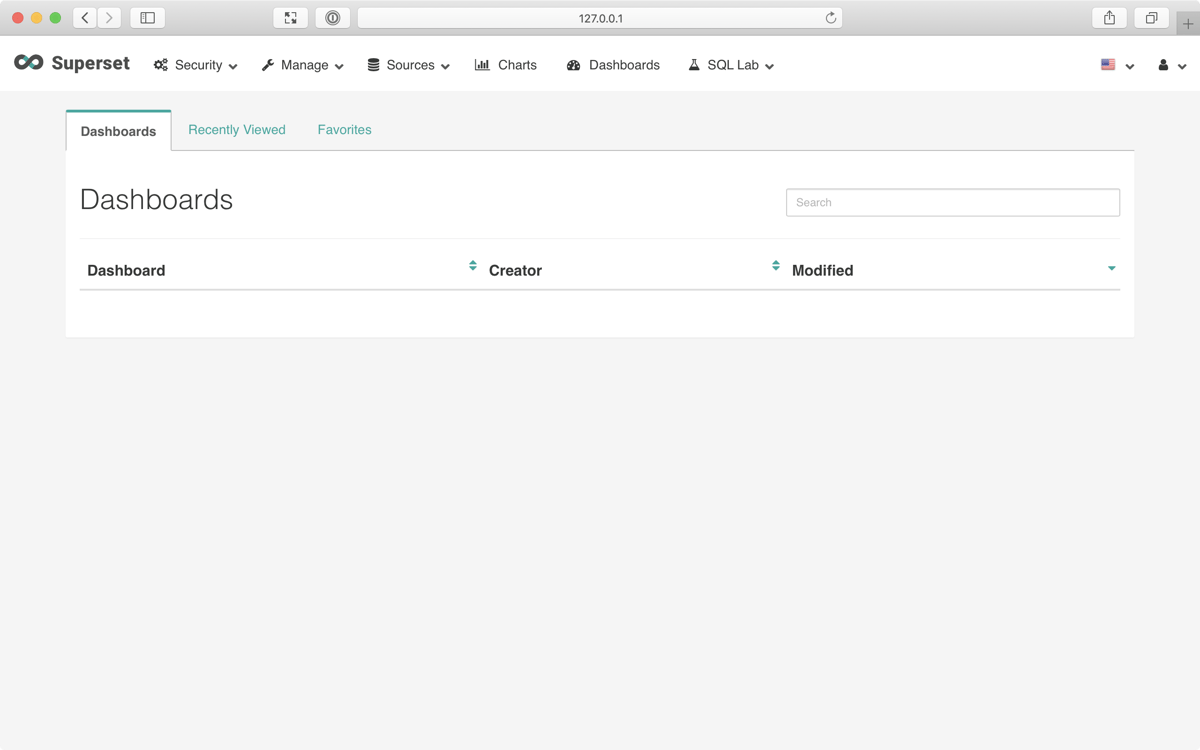Select the Dashboards navigation icon
Viewport: 1200px width, 750px height.
point(573,64)
